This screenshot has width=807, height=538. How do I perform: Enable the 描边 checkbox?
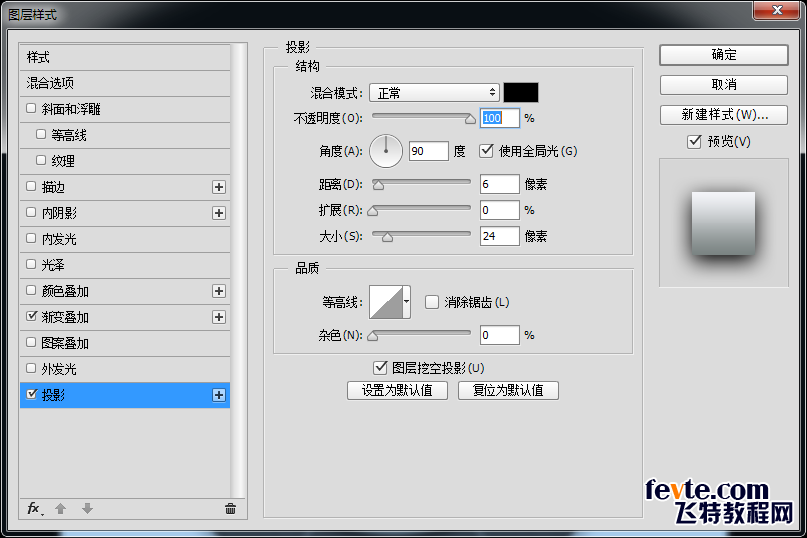coord(31,186)
